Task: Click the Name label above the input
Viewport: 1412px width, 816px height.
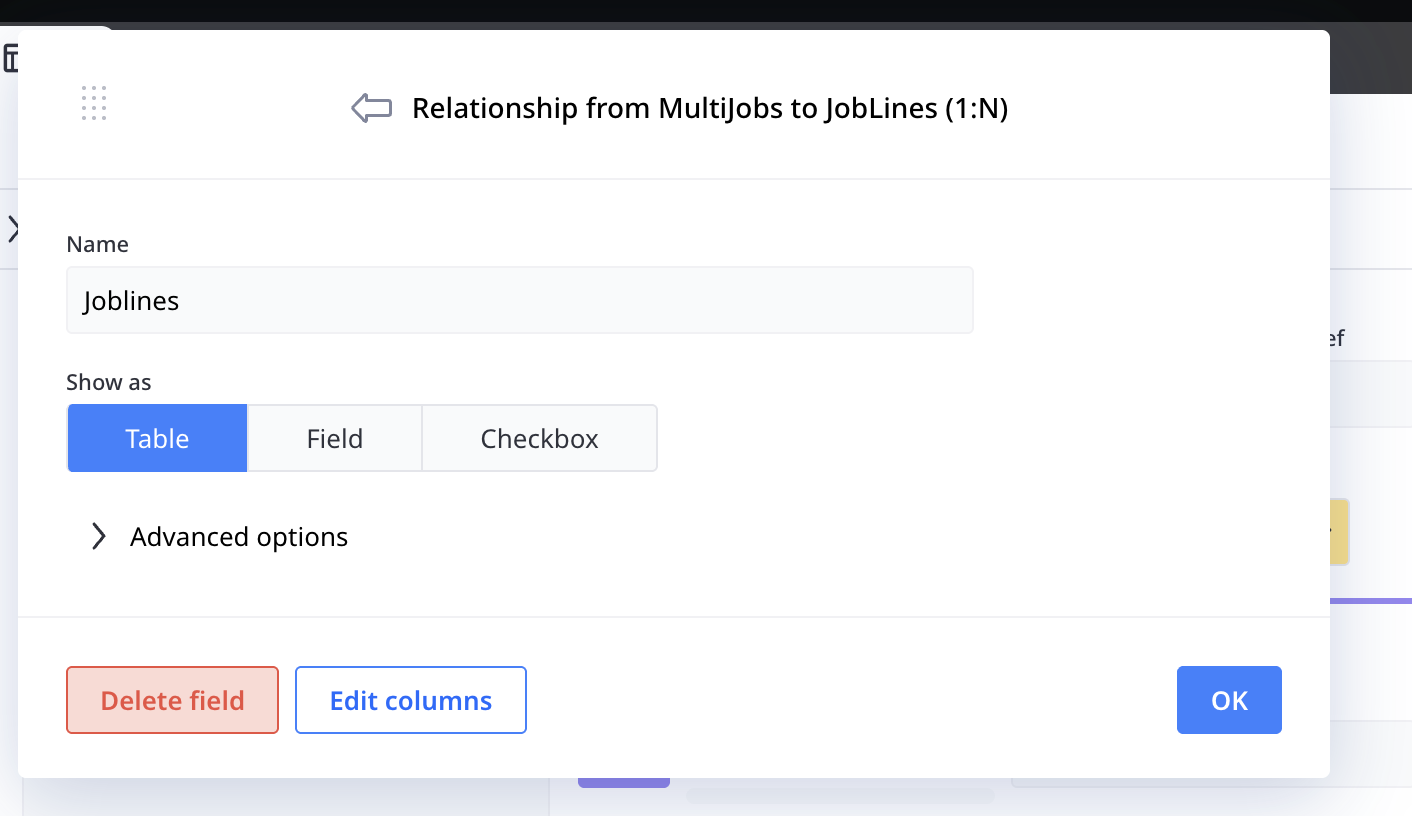Action: 97,244
